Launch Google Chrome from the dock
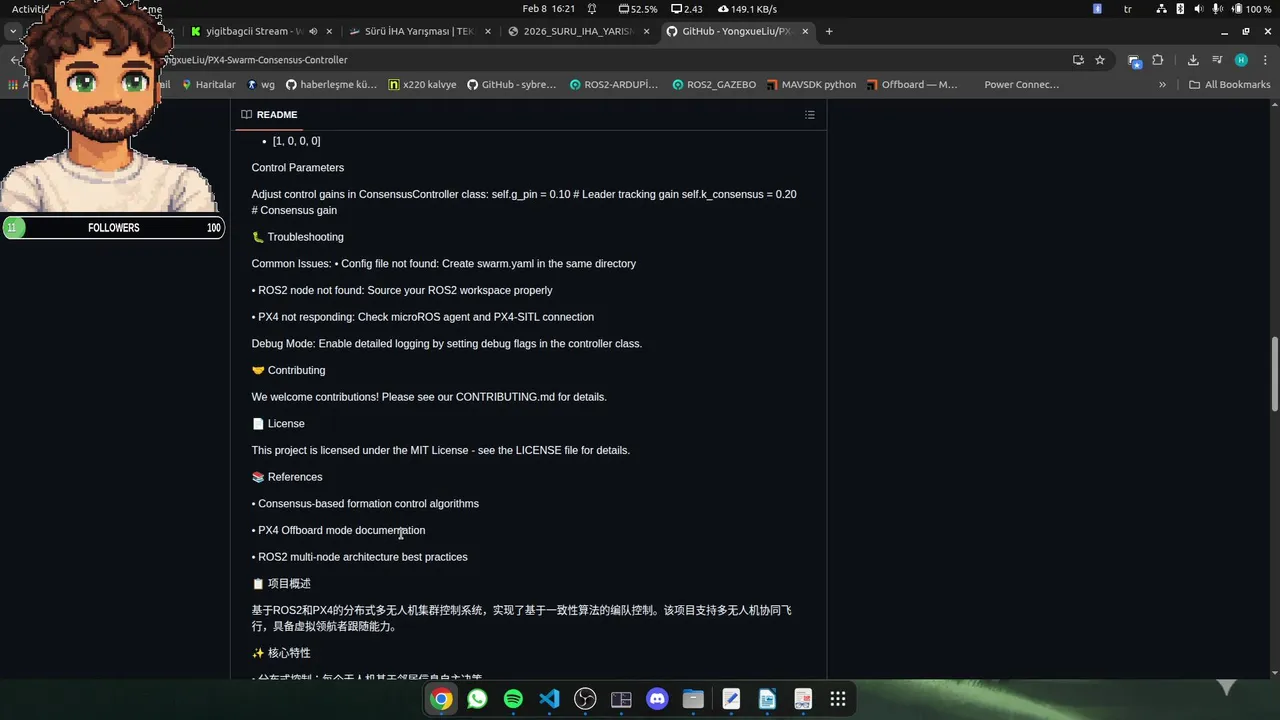Viewport: 1280px width, 720px height. coord(441,699)
